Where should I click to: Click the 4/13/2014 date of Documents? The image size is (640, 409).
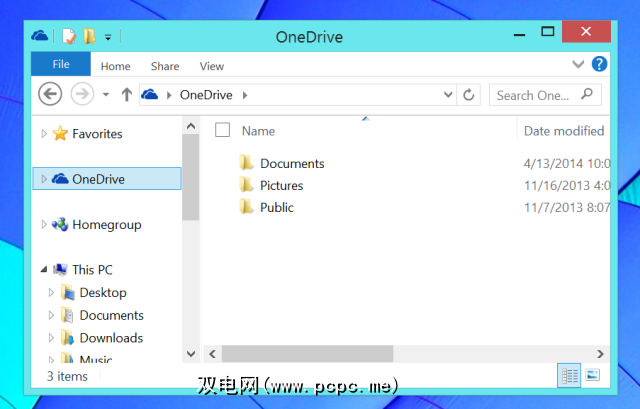pyautogui.click(x=567, y=164)
